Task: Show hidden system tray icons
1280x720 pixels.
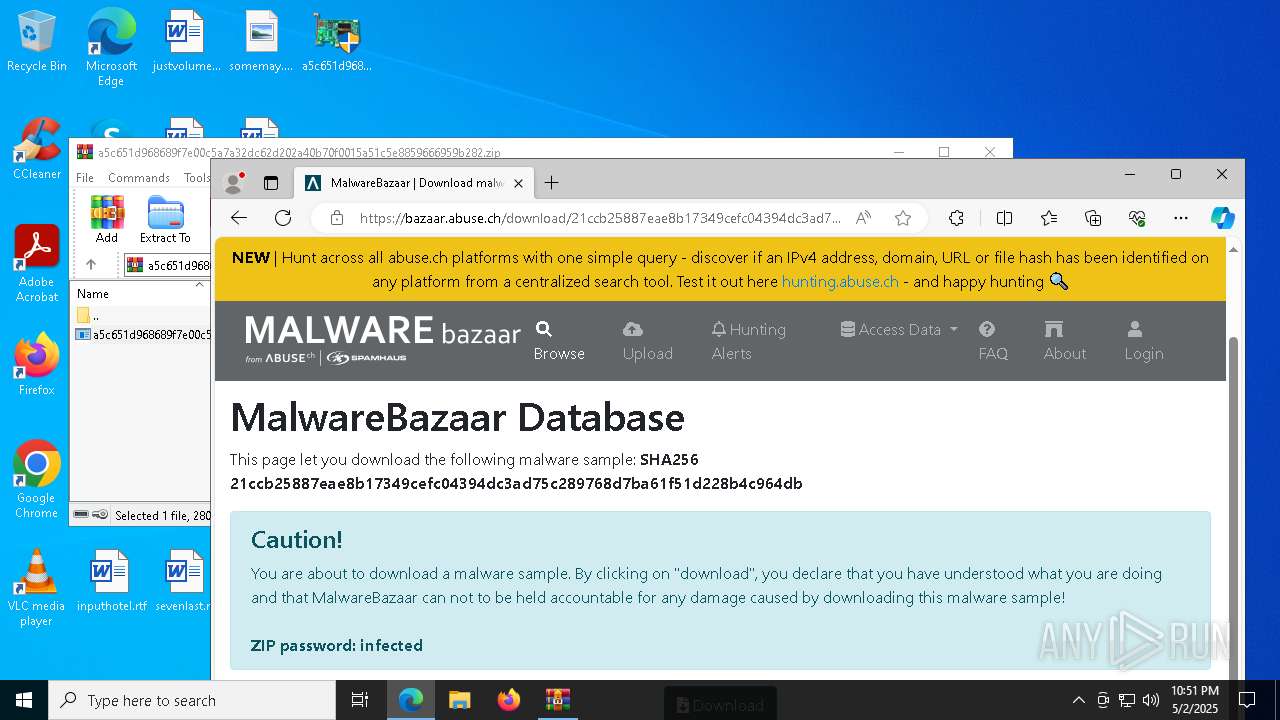Action: [x=1078, y=700]
